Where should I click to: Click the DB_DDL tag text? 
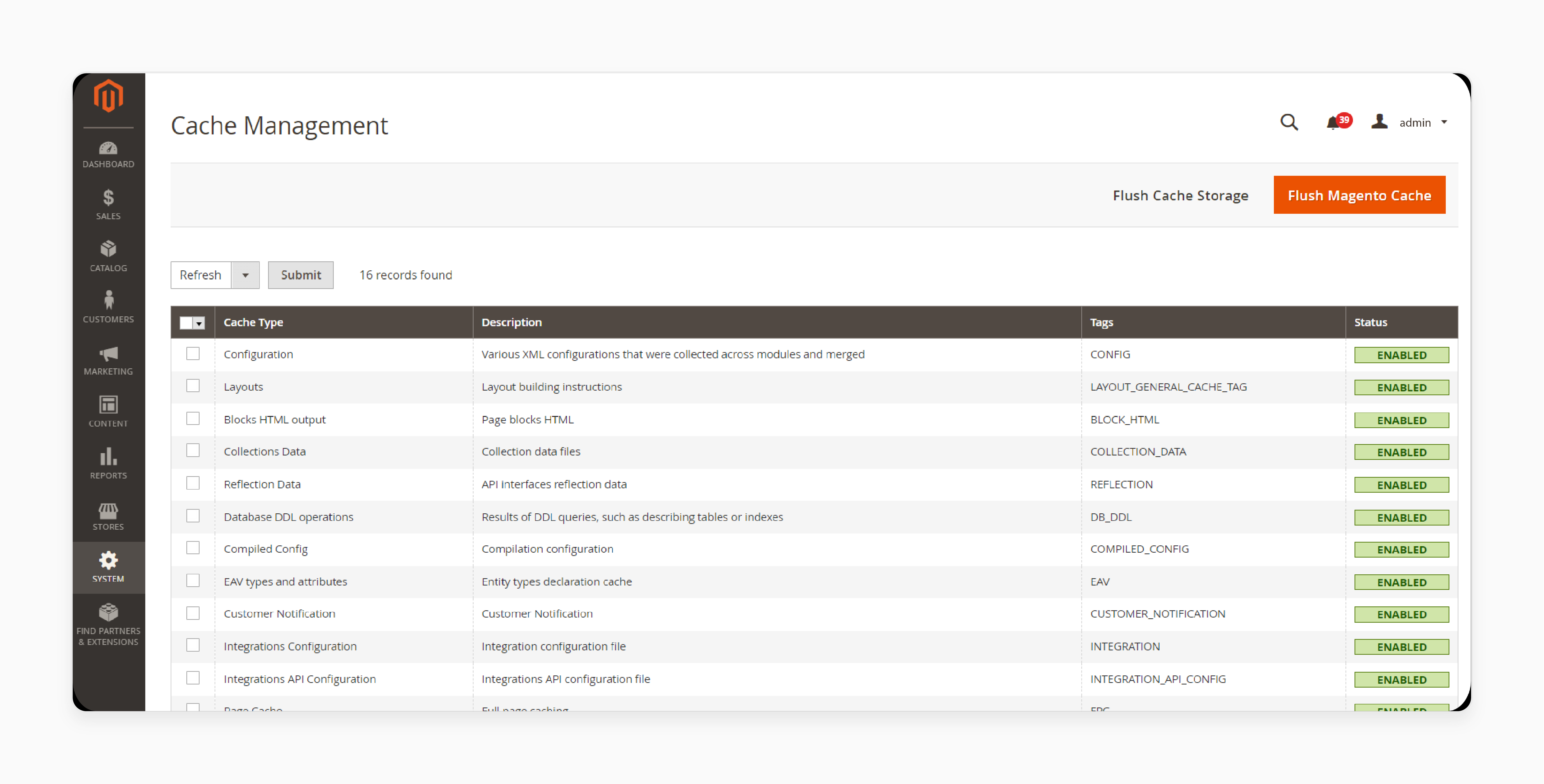(x=1111, y=517)
